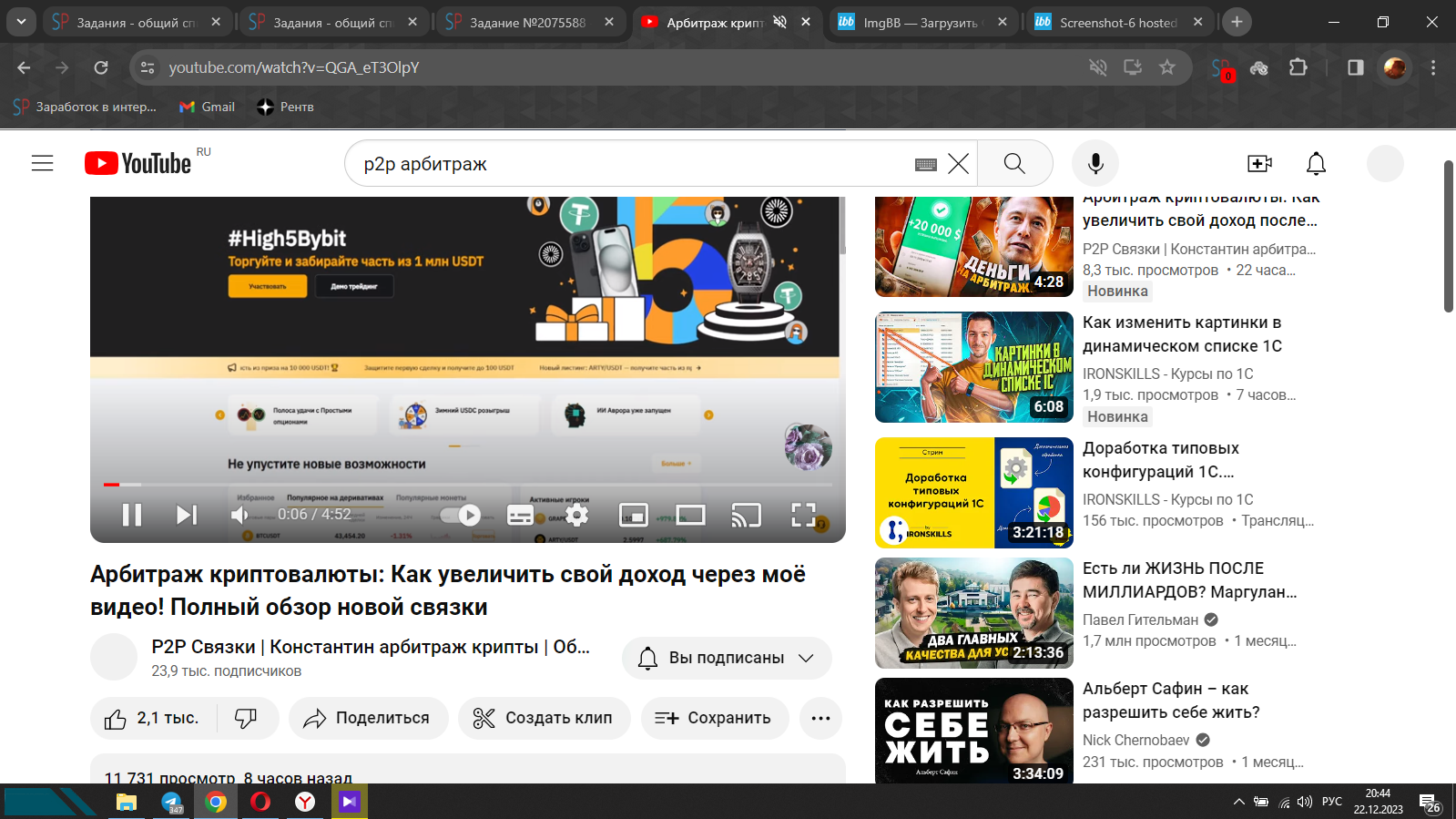
Task: Seek on the video progress bar
Action: pyautogui.click(x=467, y=484)
